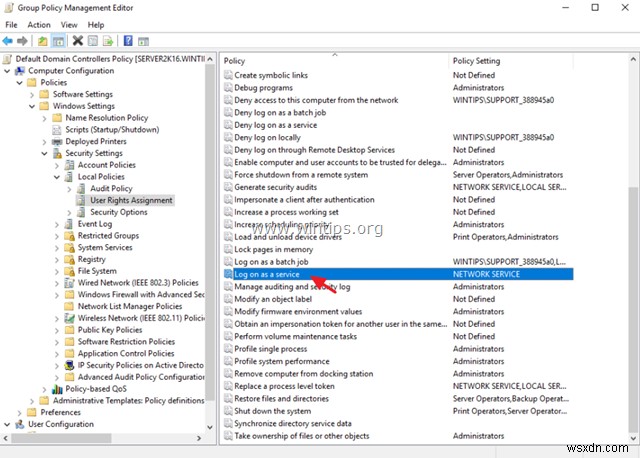The height and width of the screenshot is (458, 640).
Task: Open the View menu
Action: point(69,25)
